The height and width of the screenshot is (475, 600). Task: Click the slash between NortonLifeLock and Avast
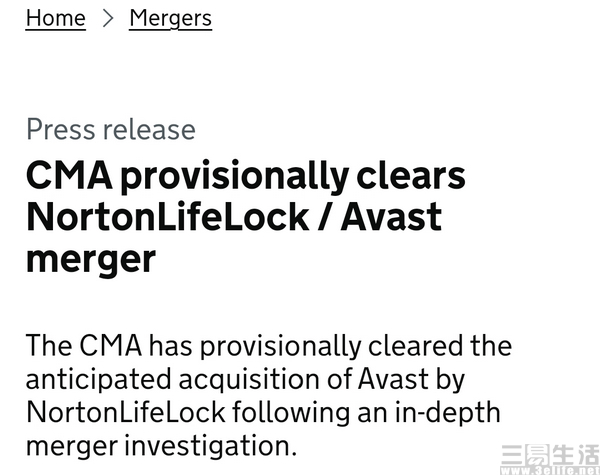pyautogui.click(x=325, y=217)
